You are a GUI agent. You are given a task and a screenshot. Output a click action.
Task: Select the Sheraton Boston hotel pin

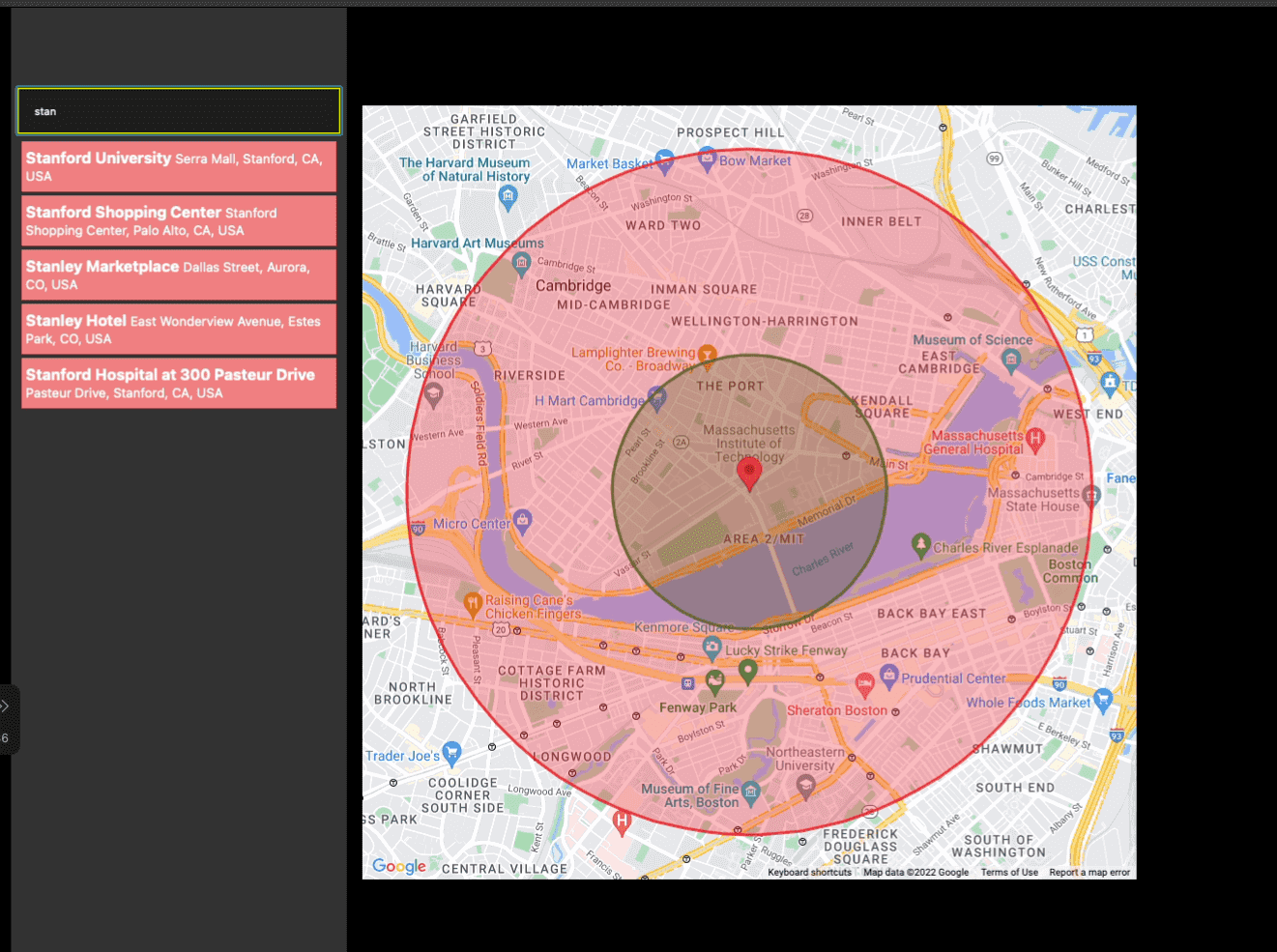[865, 684]
